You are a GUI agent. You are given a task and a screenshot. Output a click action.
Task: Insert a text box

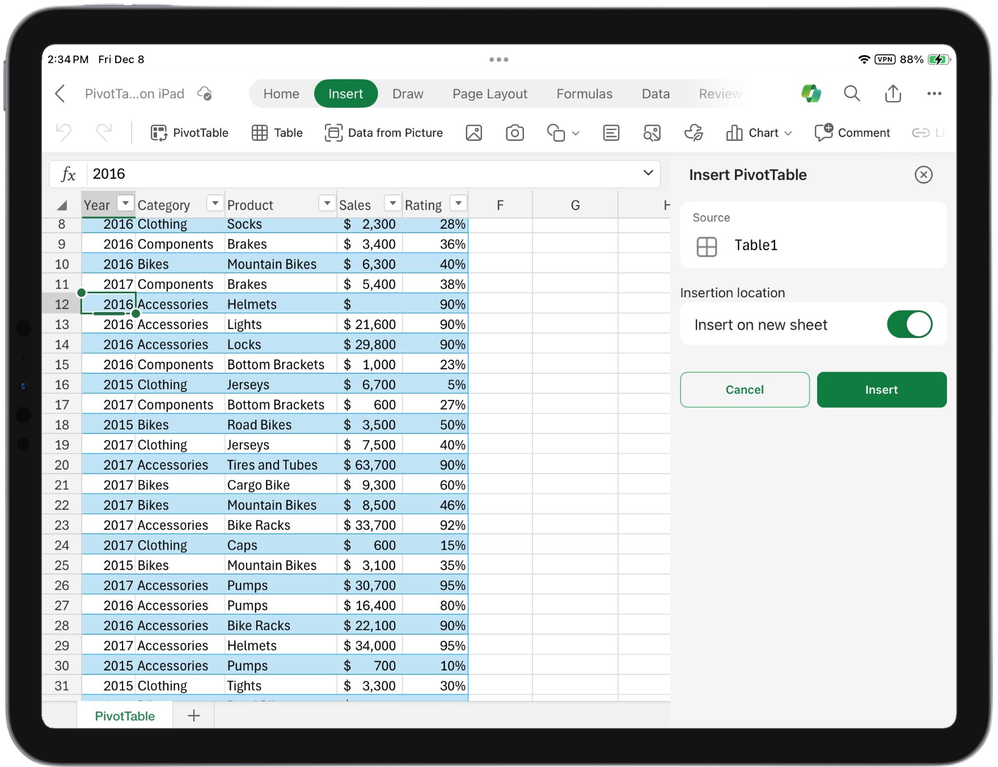609,132
